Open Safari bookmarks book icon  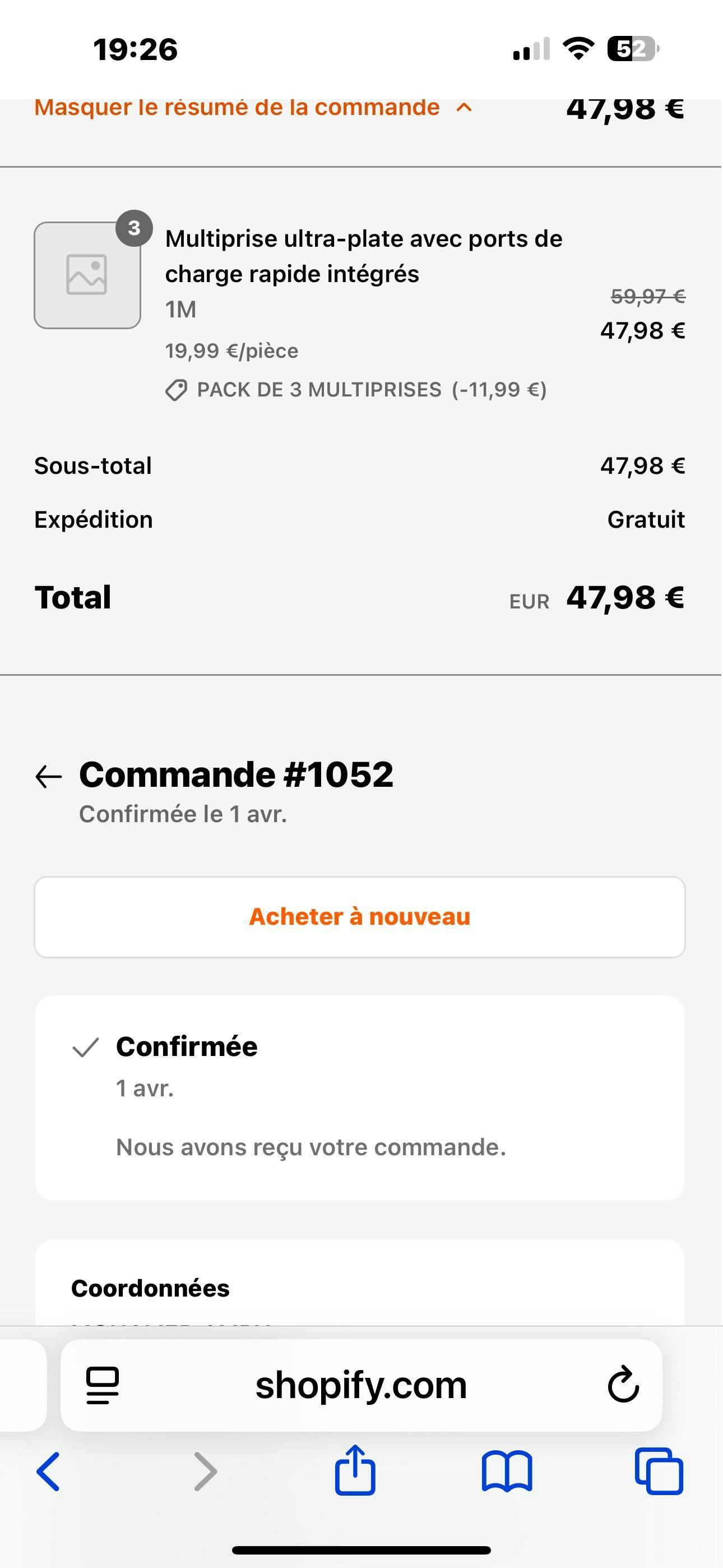pos(506,1471)
